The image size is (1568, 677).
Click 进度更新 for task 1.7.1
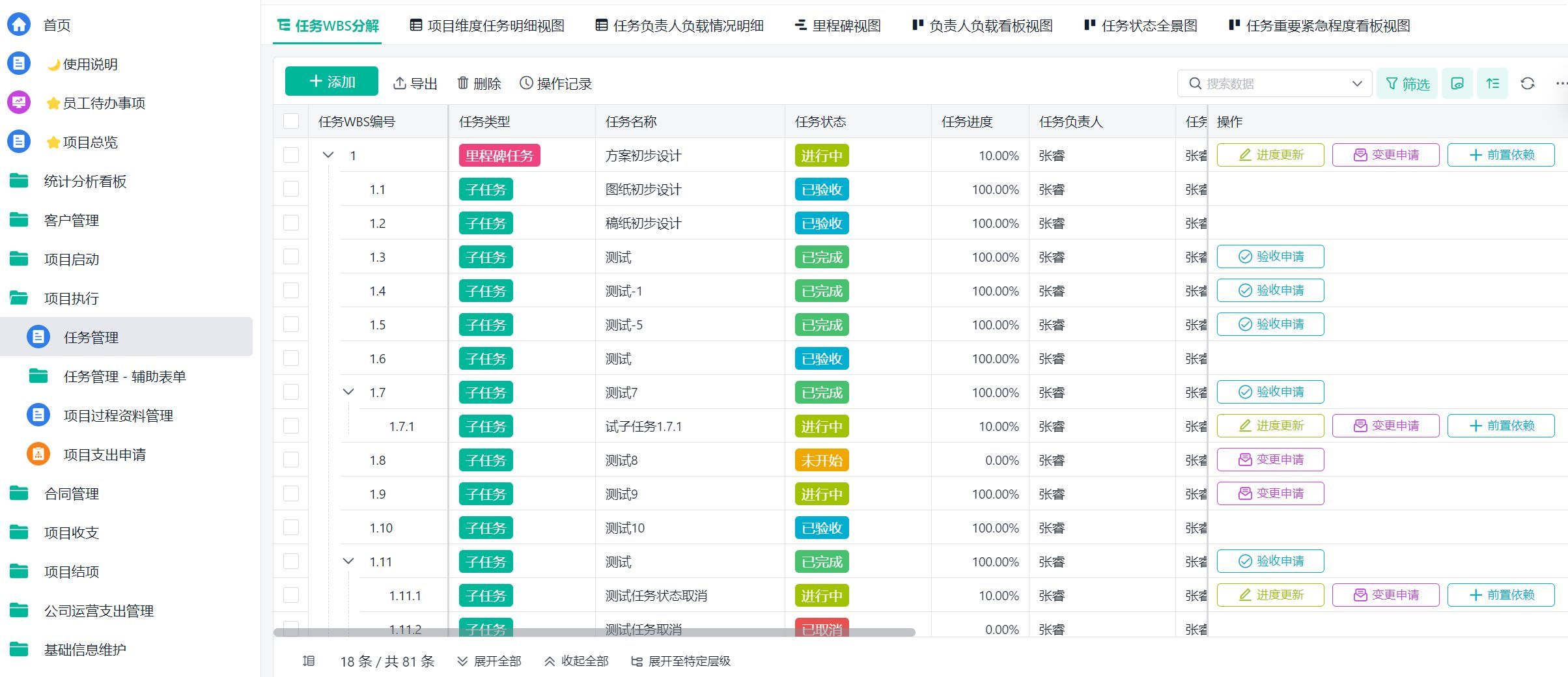(x=1270, y=426)
